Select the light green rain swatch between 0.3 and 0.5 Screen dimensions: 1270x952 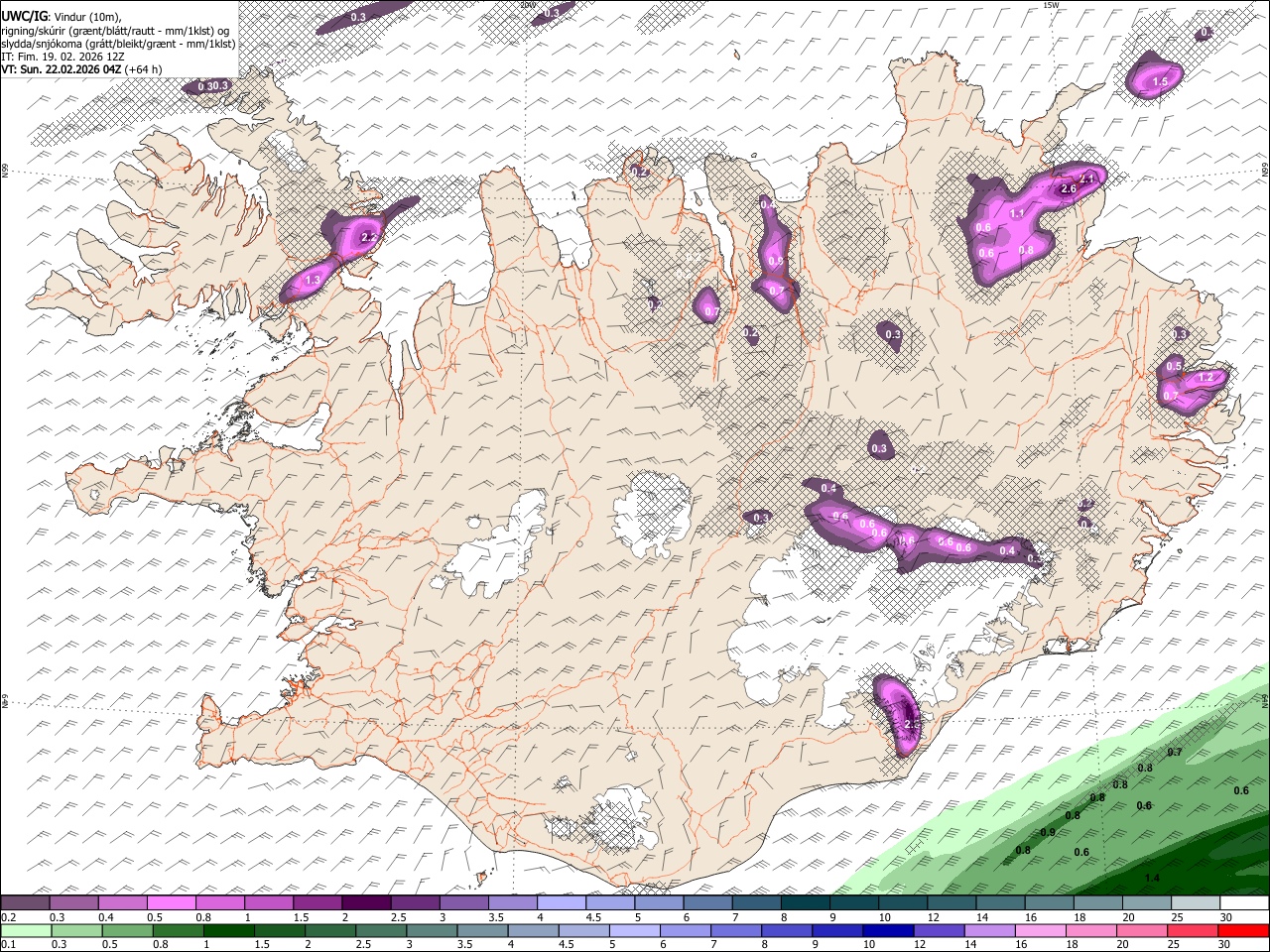click(76, 930)
